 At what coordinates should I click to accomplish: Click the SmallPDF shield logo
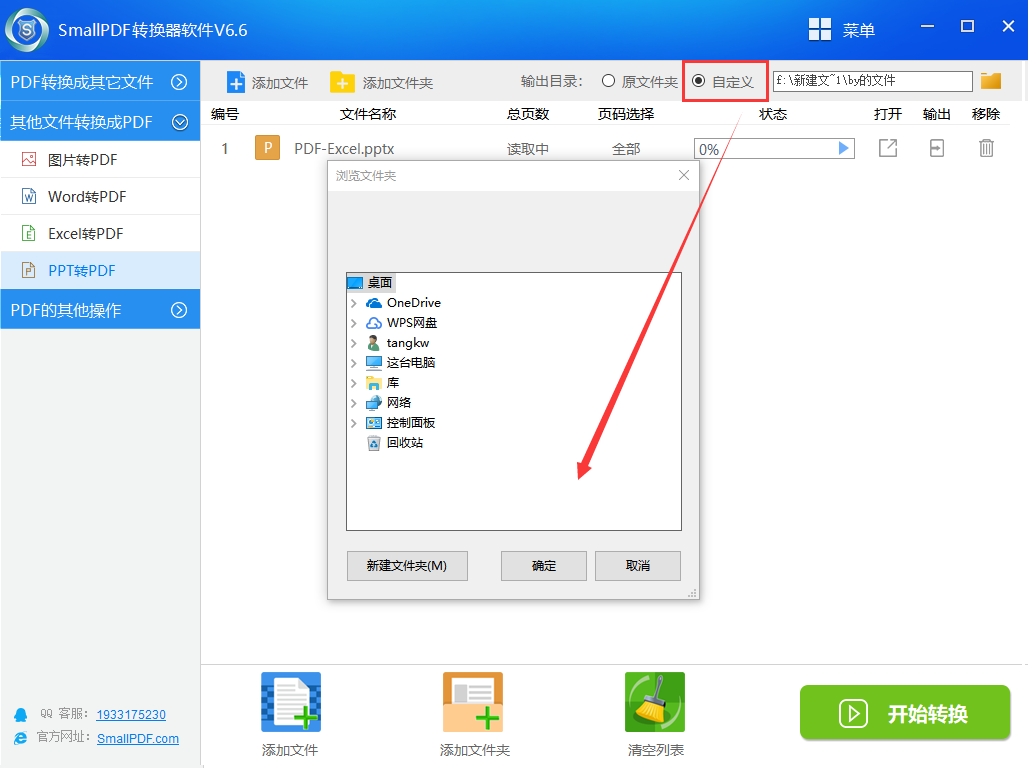tap(27, 30)
